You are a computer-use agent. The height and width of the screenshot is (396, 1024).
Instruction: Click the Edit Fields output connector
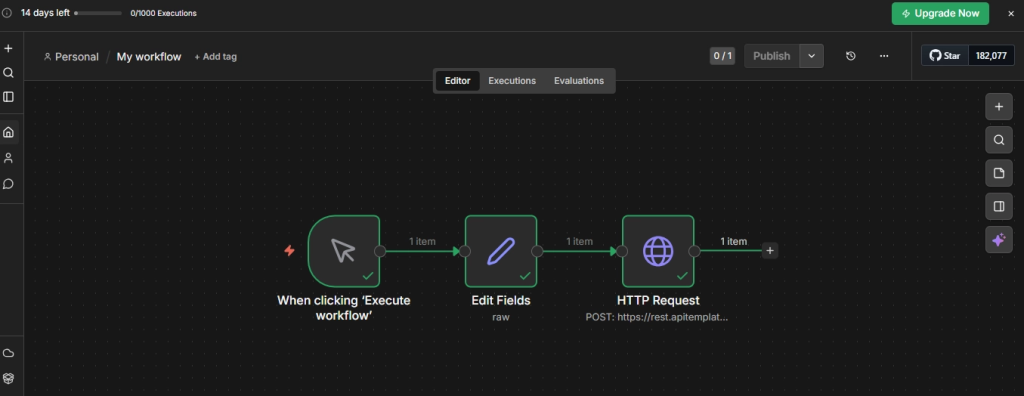point(537,251)
